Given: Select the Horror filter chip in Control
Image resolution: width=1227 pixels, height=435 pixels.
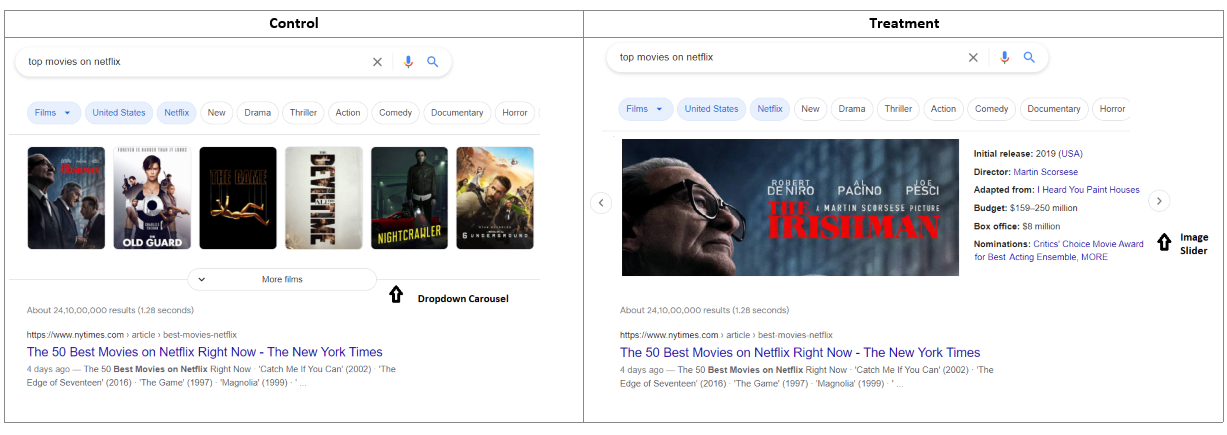Looking at the screenshot, I should [x=515, y=113].
